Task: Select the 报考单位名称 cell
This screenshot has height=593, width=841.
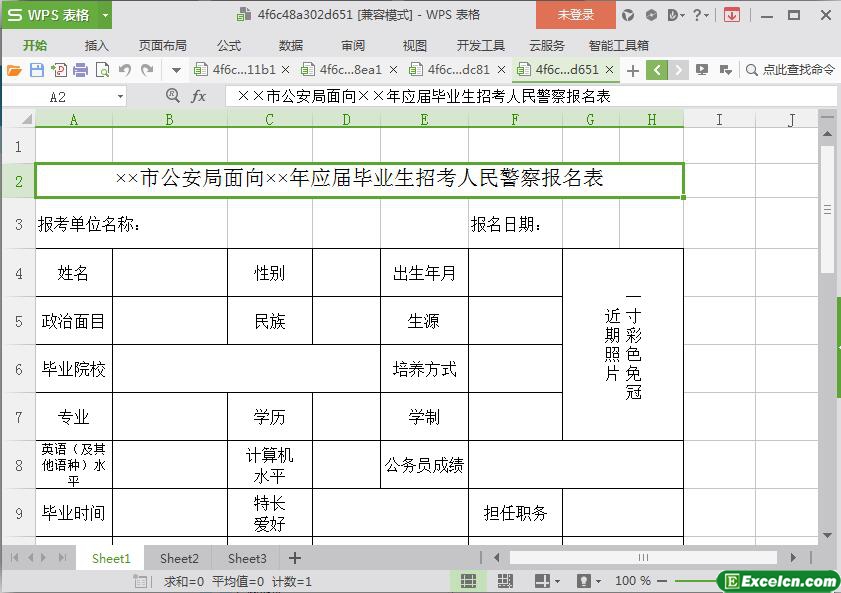Action: tap(90, 224)
